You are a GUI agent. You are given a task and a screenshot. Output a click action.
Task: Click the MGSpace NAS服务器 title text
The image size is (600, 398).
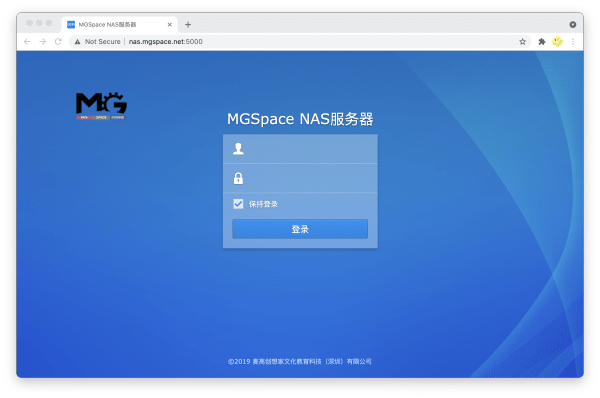[300, 119]
